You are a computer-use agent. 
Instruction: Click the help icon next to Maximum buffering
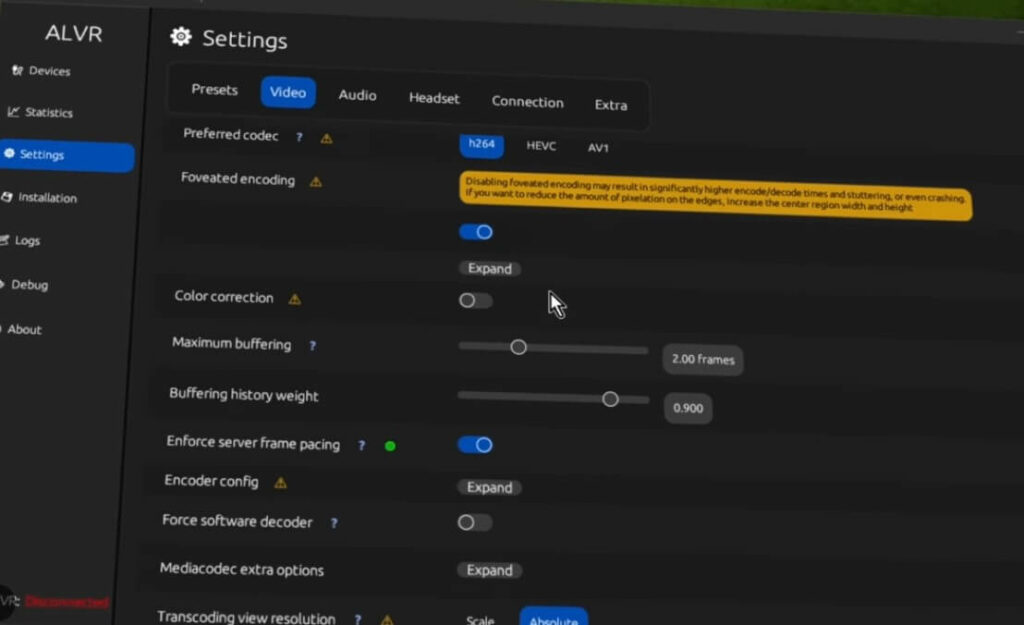[312, 346]
